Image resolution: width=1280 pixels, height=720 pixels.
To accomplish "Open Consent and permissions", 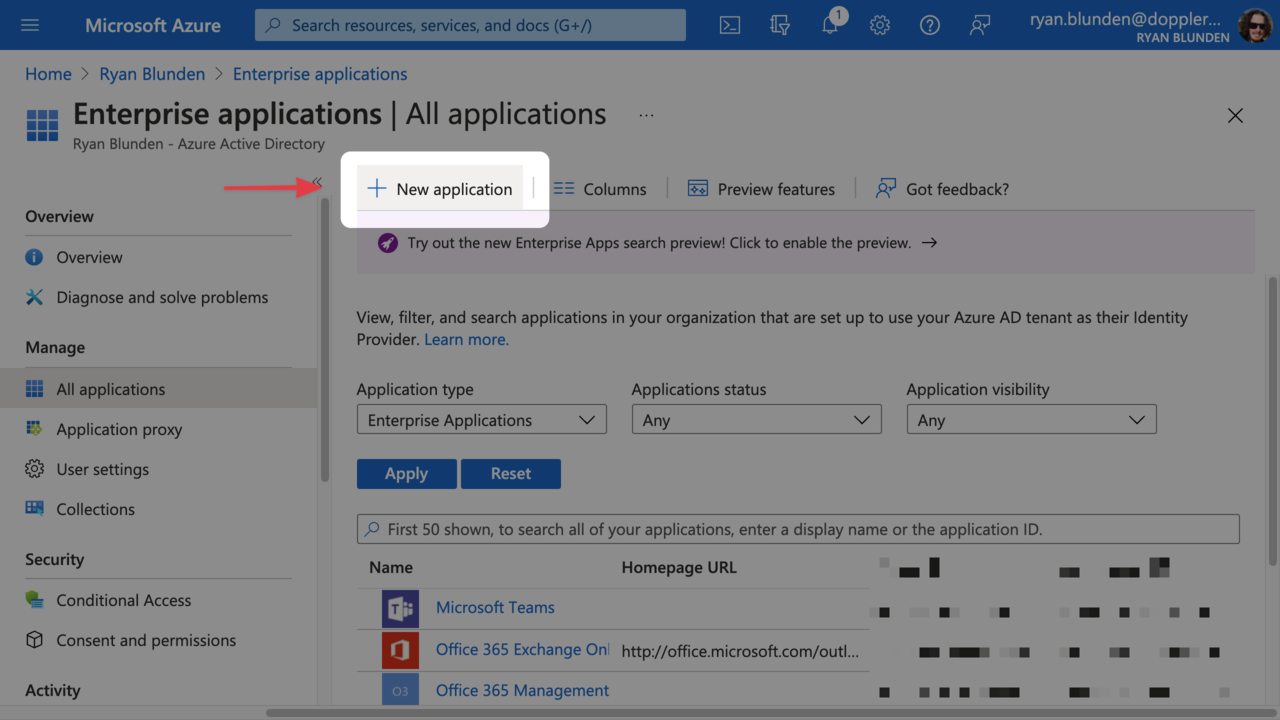I will coord(146,640).
